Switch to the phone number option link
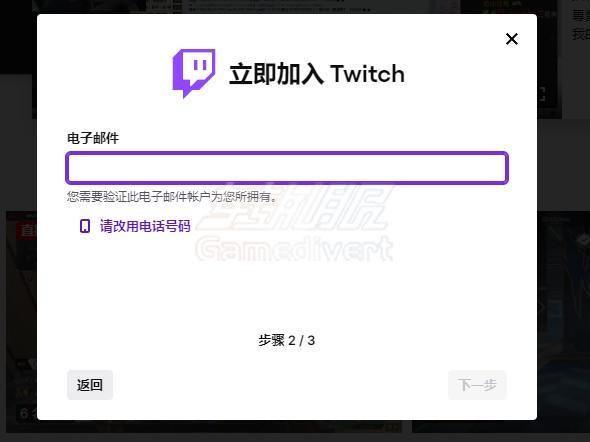 pyautogui.click(x=145, y=226)
